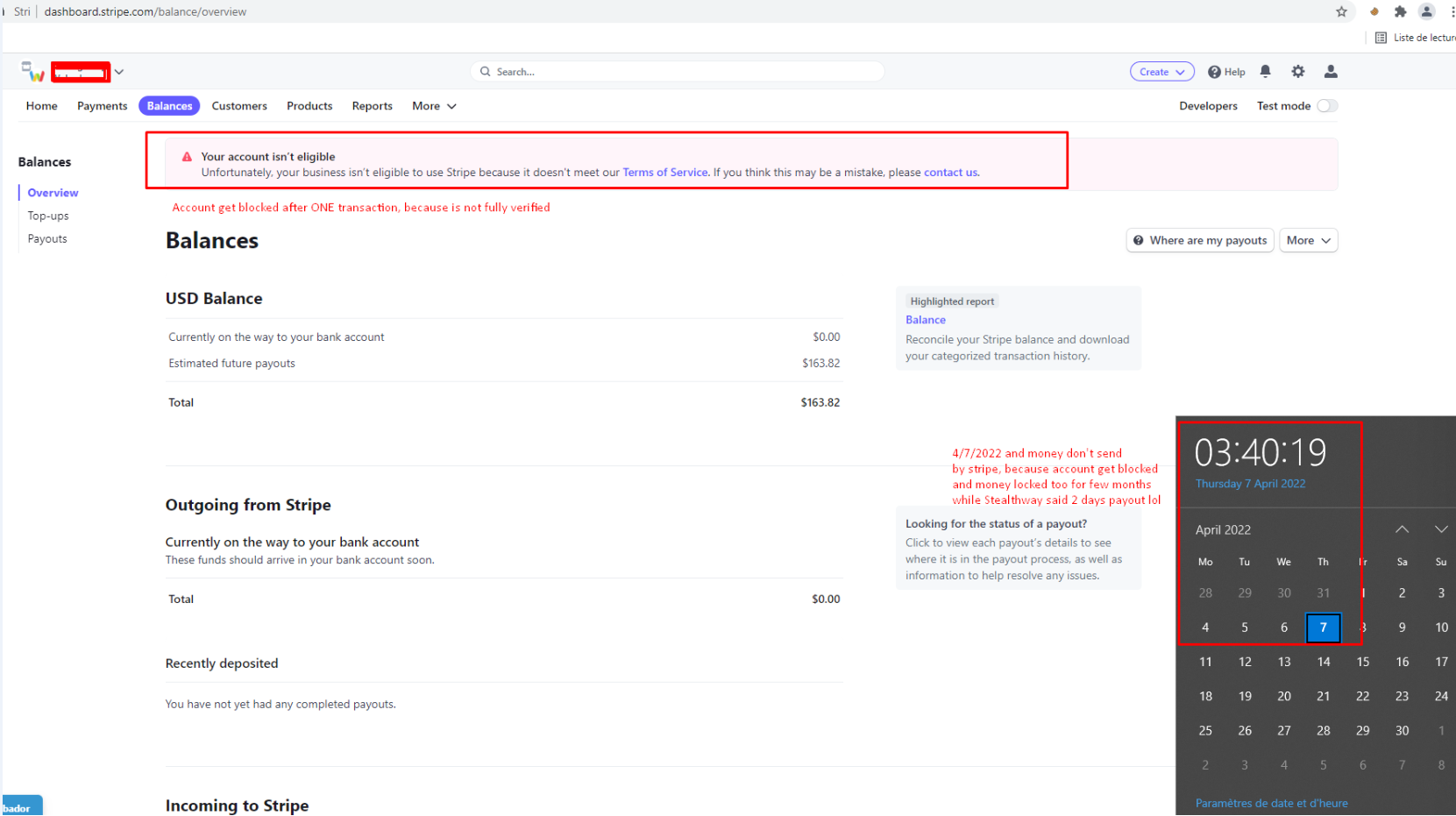The image size is (1456, 816).
Task: Open the Liste de lecture reading list
Action: point(1415,38)
